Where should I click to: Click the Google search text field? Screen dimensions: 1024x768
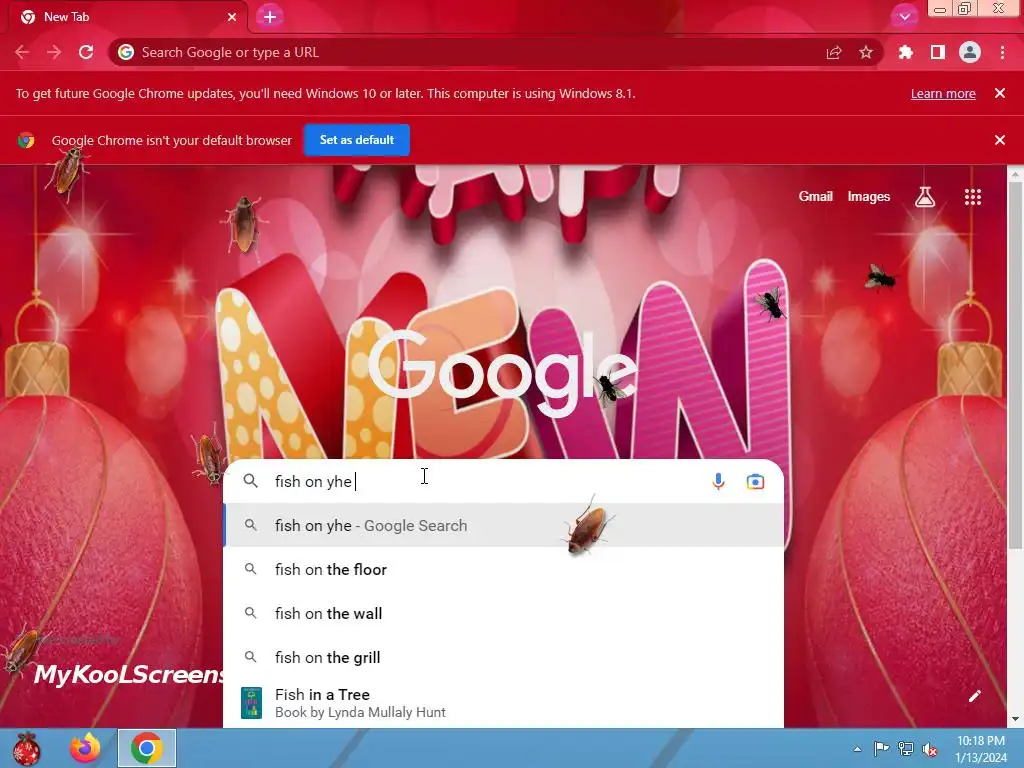(483, 481)
